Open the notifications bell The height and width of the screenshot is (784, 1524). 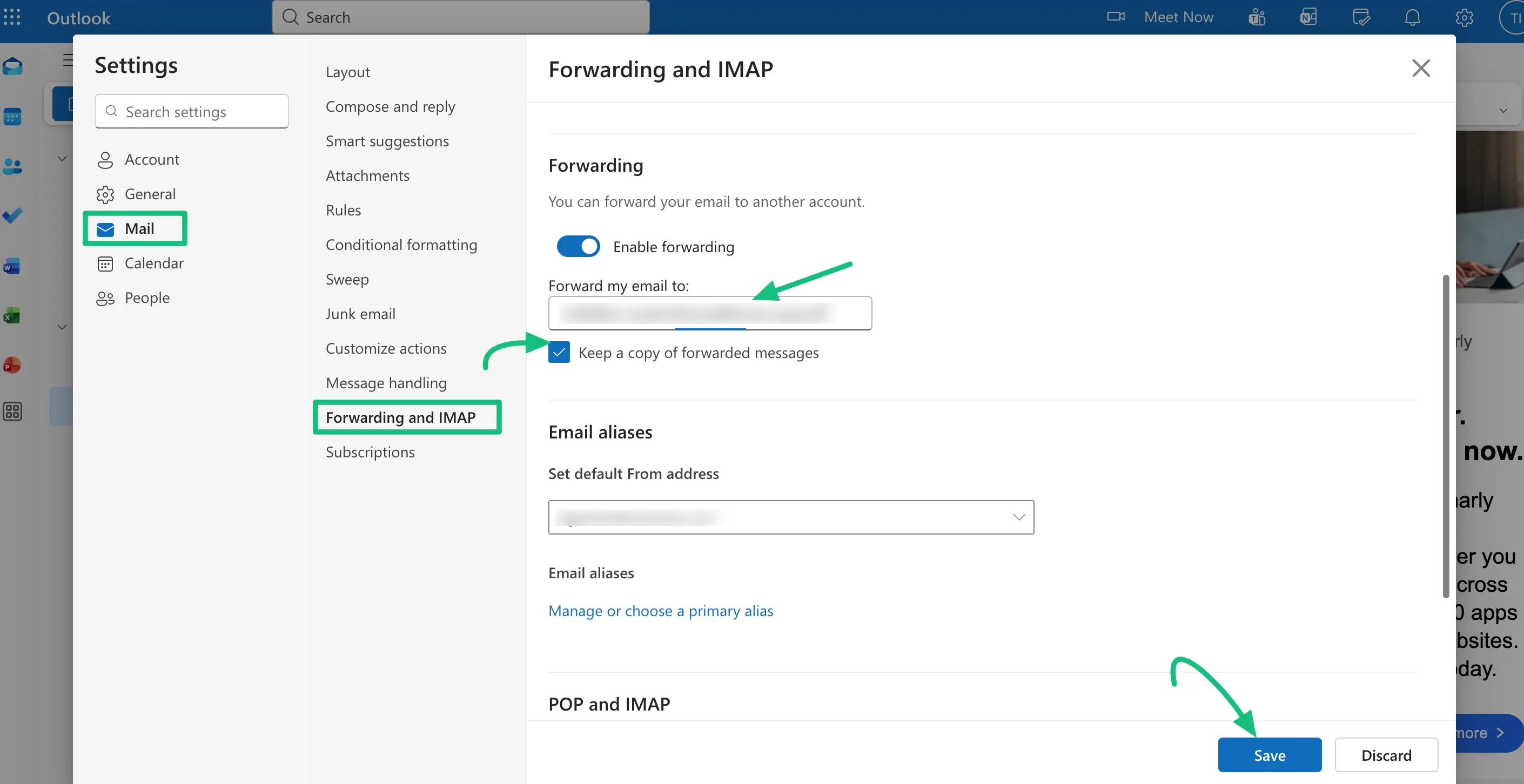(1413, 17)
